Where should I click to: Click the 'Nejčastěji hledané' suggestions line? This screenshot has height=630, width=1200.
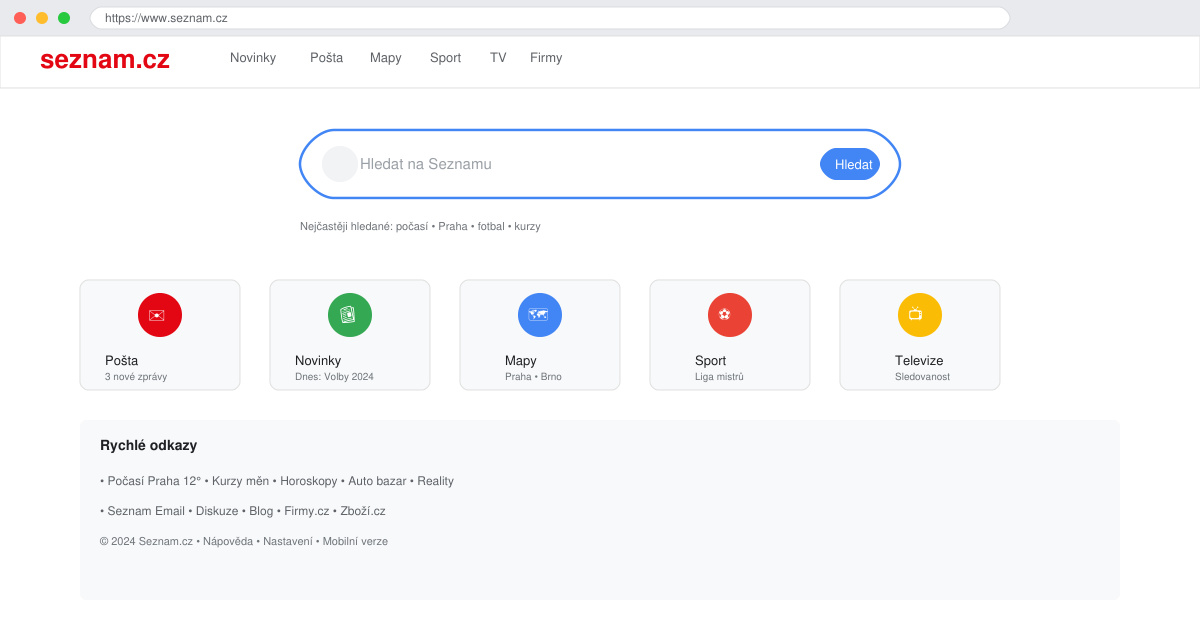coord(420,226)
